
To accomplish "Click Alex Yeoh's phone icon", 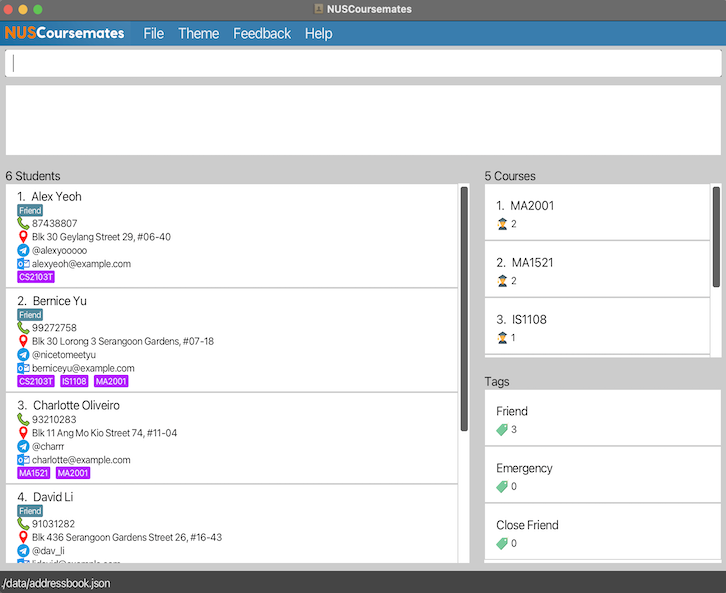I will coord(23,224).
